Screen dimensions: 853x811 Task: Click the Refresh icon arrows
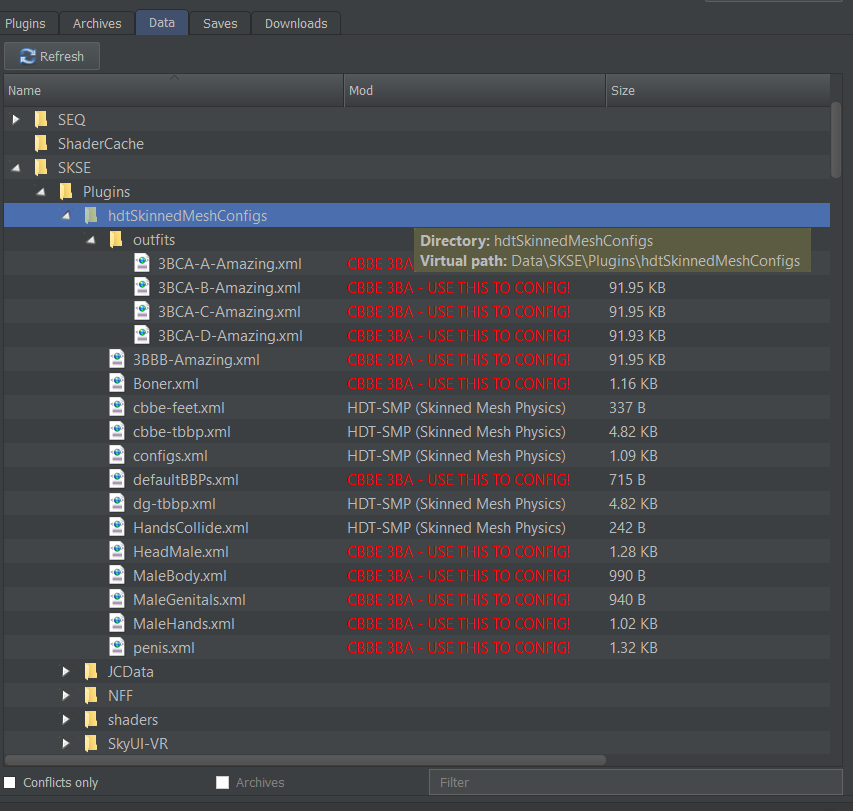point(27,56)
